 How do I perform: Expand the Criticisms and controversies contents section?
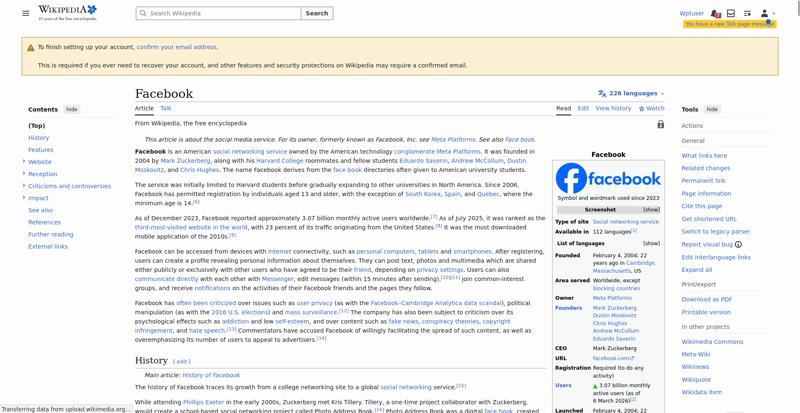[x=23, y=186]
